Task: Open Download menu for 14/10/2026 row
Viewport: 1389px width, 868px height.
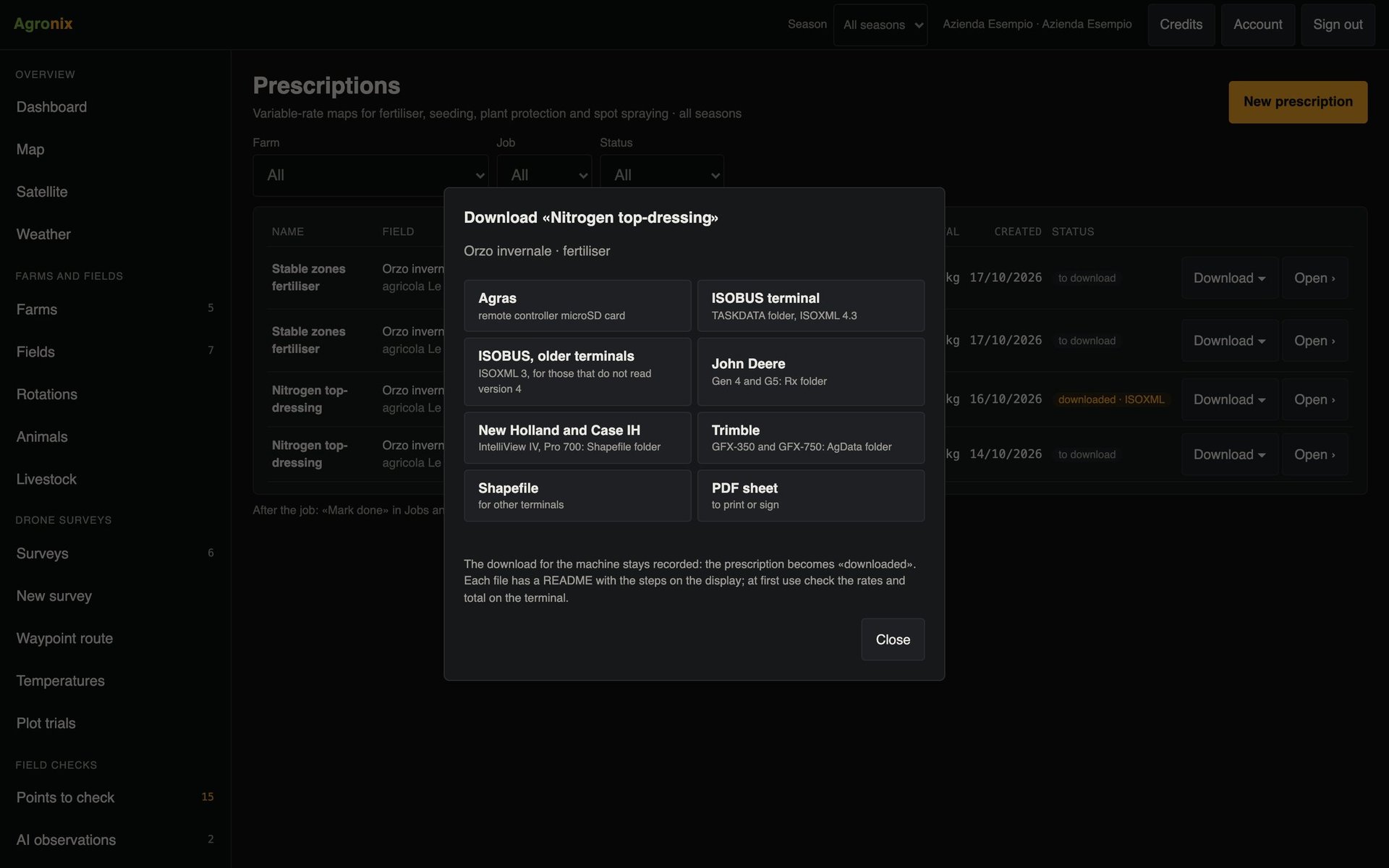Action: tap(1229, 454)
